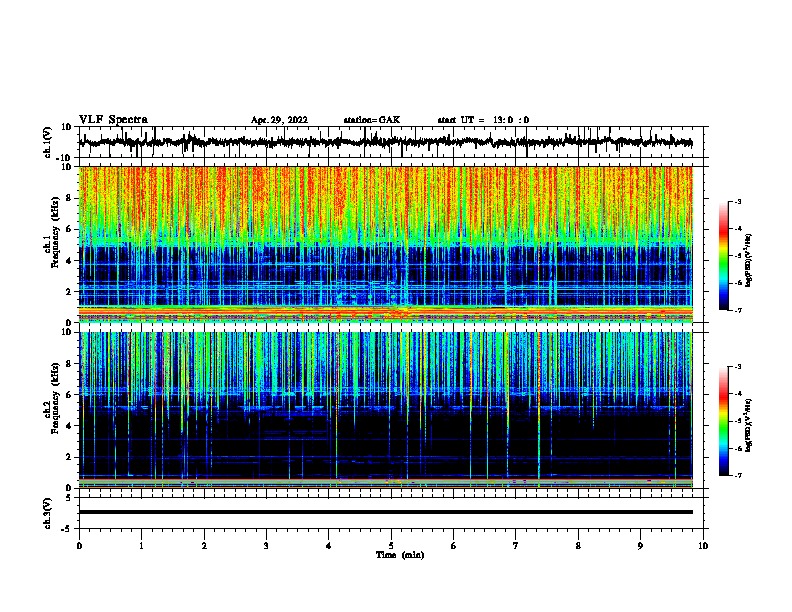
Task: Click the "start UT = 13: 0 : 0" text
Action: pos(483,120)
